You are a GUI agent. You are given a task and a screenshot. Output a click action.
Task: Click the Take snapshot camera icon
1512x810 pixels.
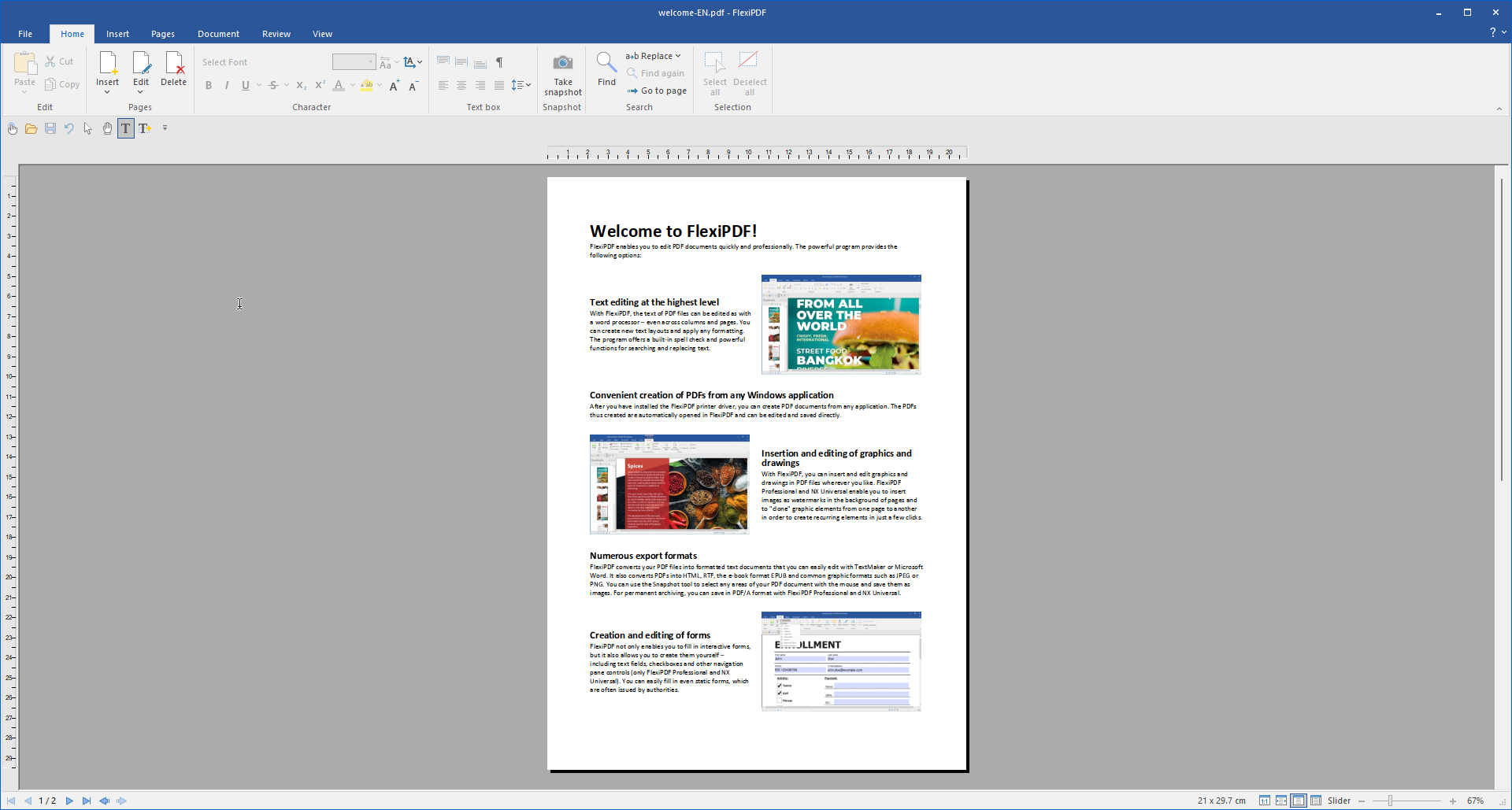(562, 63)
